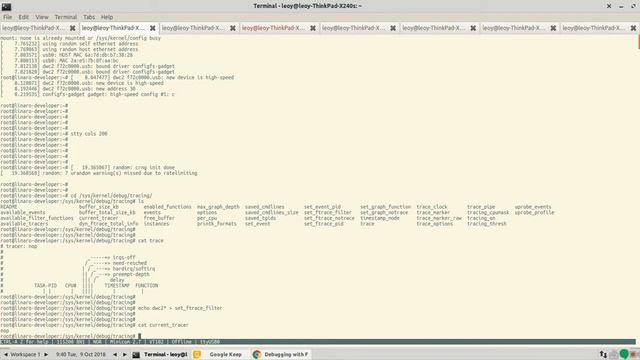Open the File menu
Viewport: 640px width, 360px height.
coord(7,17)
